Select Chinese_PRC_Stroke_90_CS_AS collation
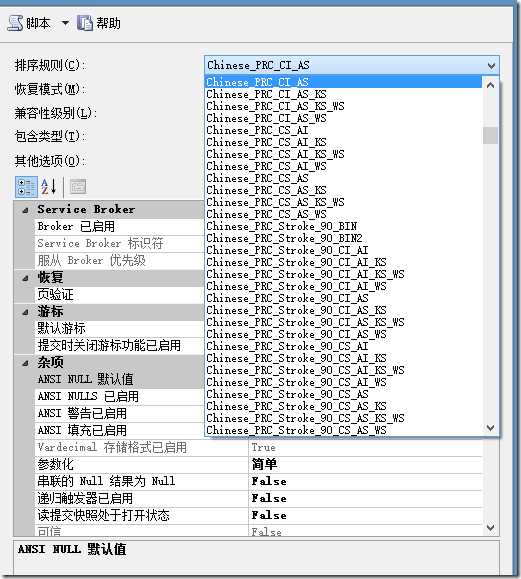Screen dimensions: 521x579 tap(343, 394)
